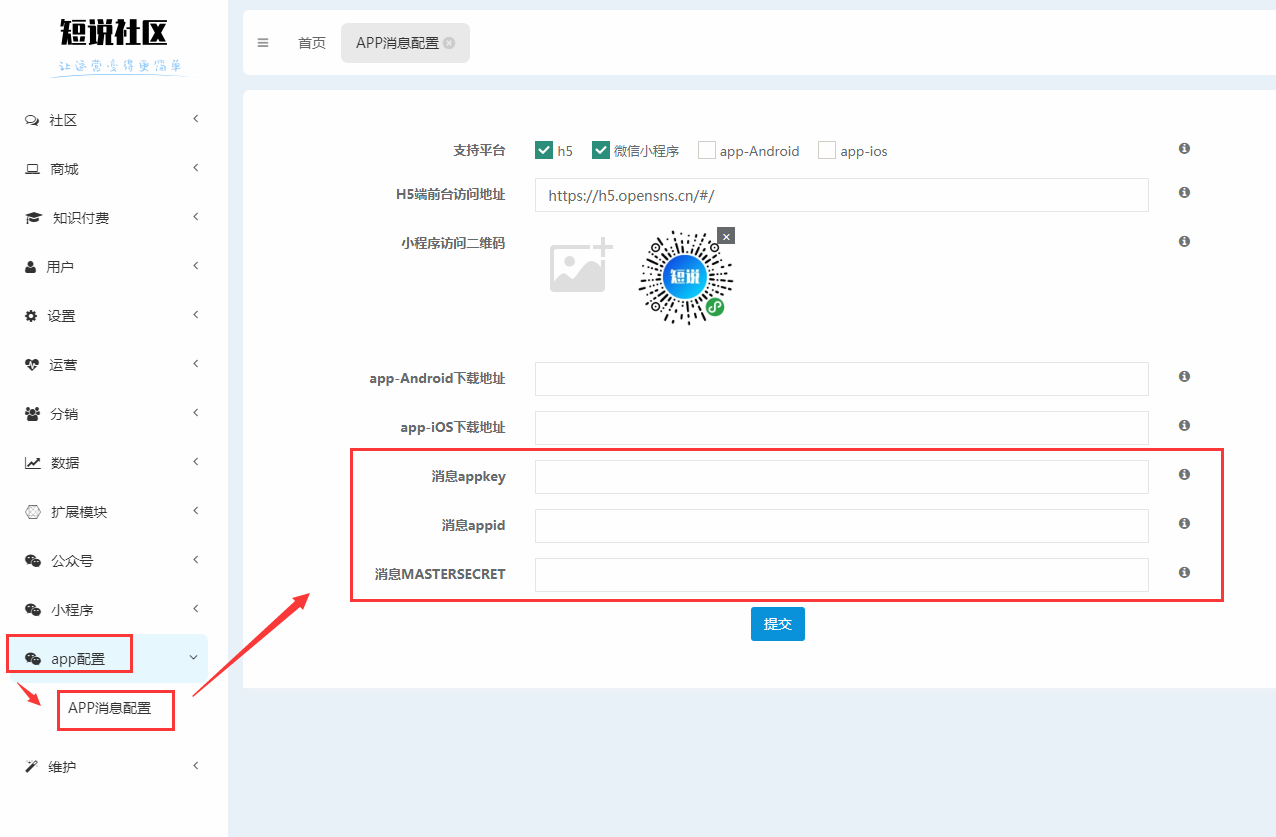Click the image upload placeholder icon

(x=580, y=265)
